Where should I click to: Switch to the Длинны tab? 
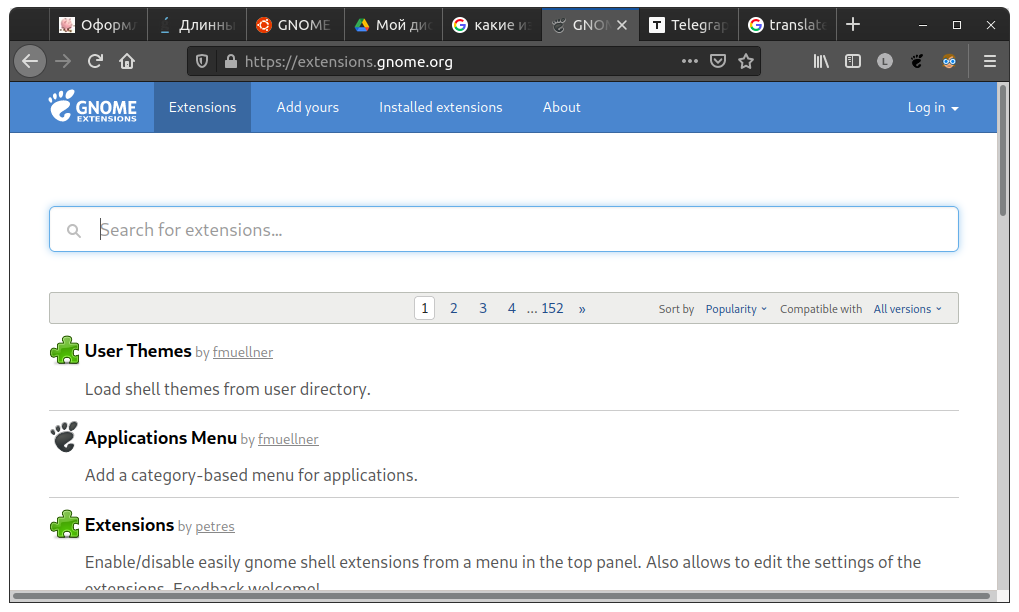[197, 25]
